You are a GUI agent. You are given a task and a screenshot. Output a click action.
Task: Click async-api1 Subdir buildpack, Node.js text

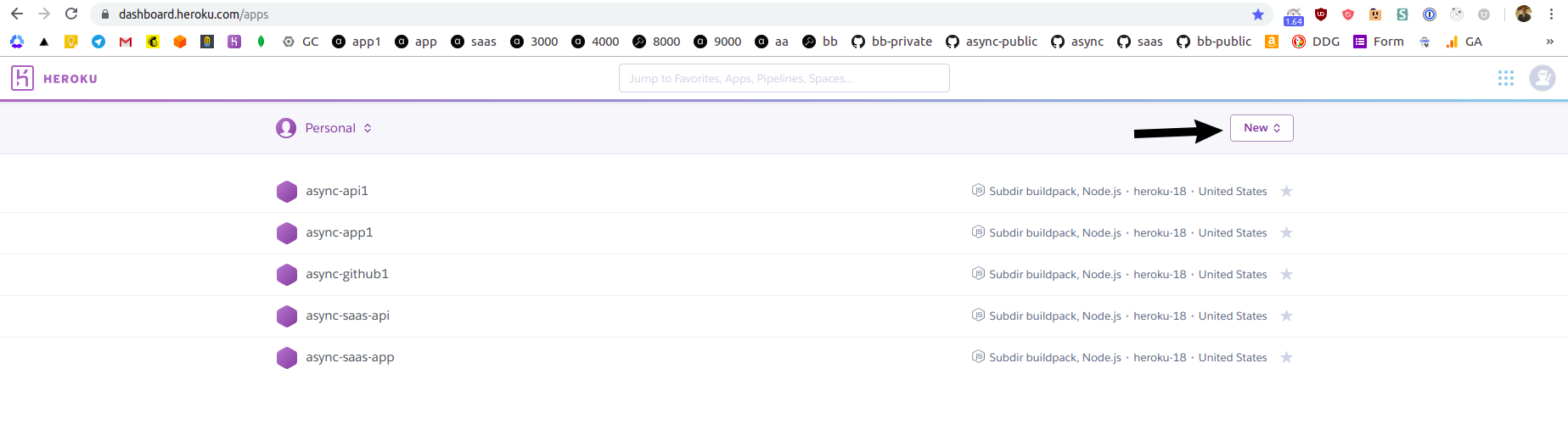click(1055, 192)
